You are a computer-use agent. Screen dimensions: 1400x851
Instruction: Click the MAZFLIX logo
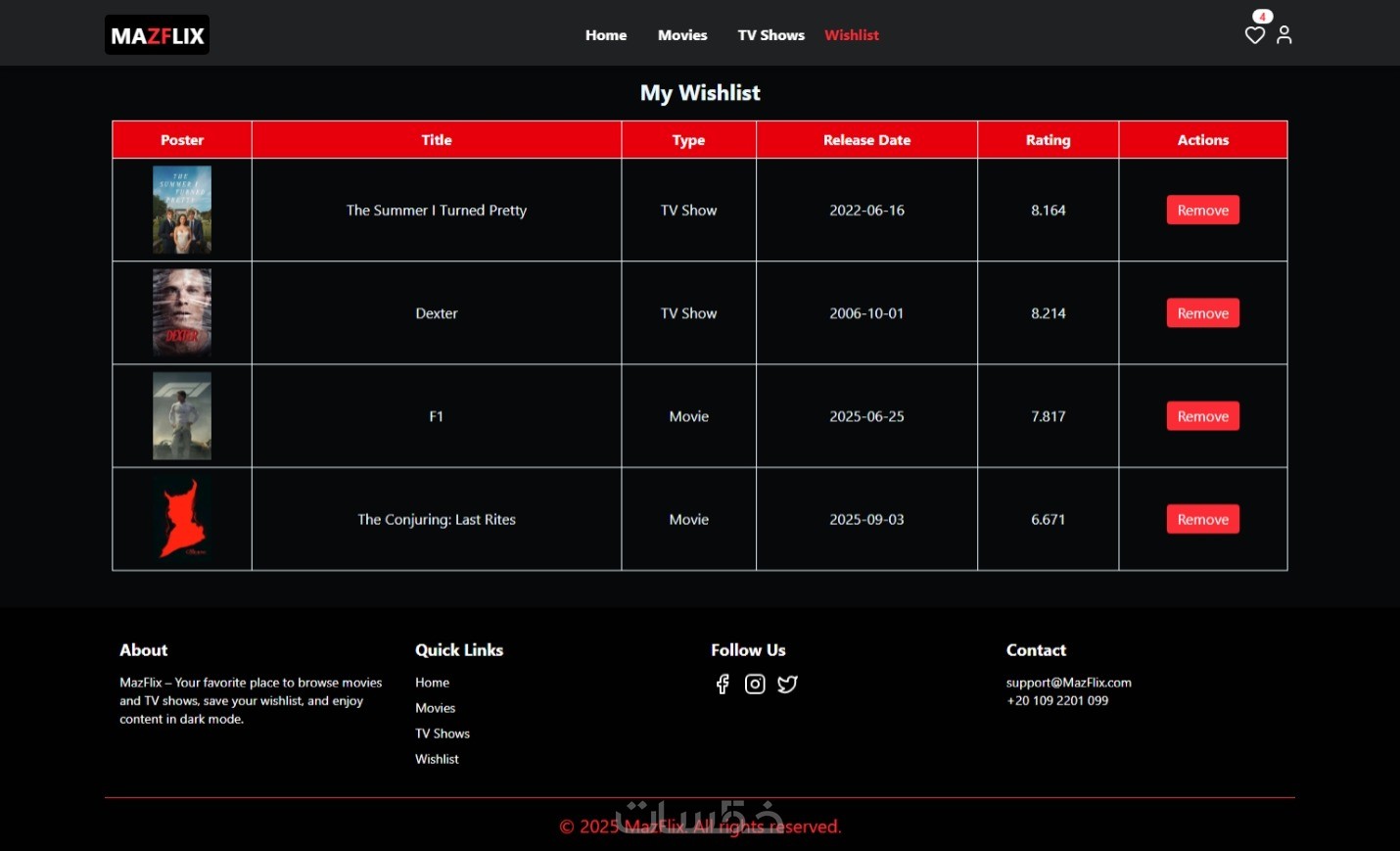157,35
